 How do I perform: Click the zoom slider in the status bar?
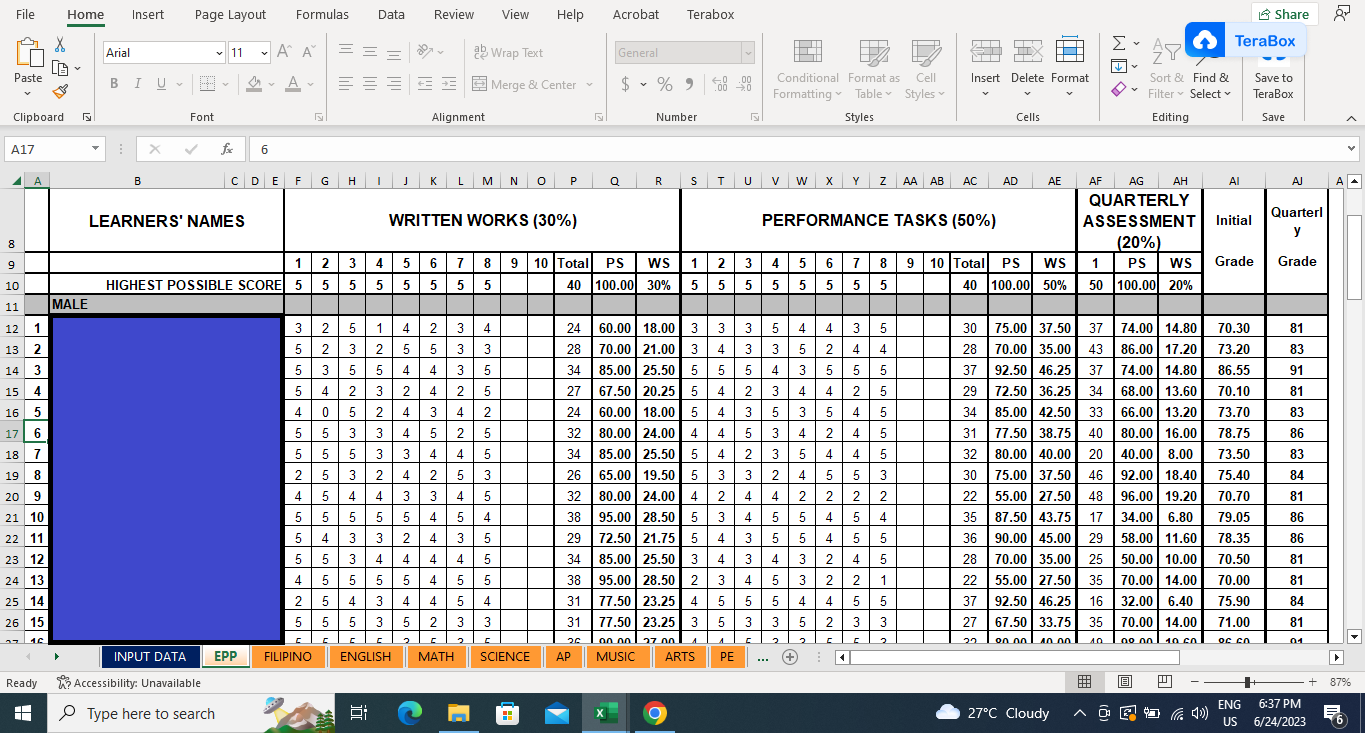point(1248,682)
